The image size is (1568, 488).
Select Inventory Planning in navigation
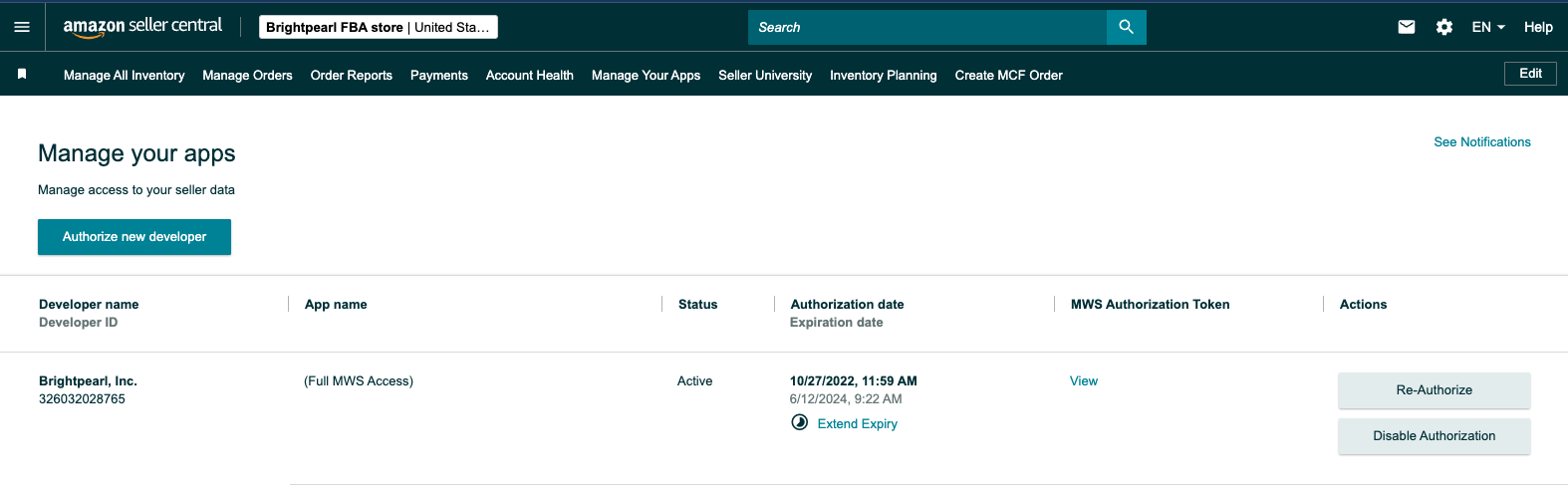[x=883, y=76]
